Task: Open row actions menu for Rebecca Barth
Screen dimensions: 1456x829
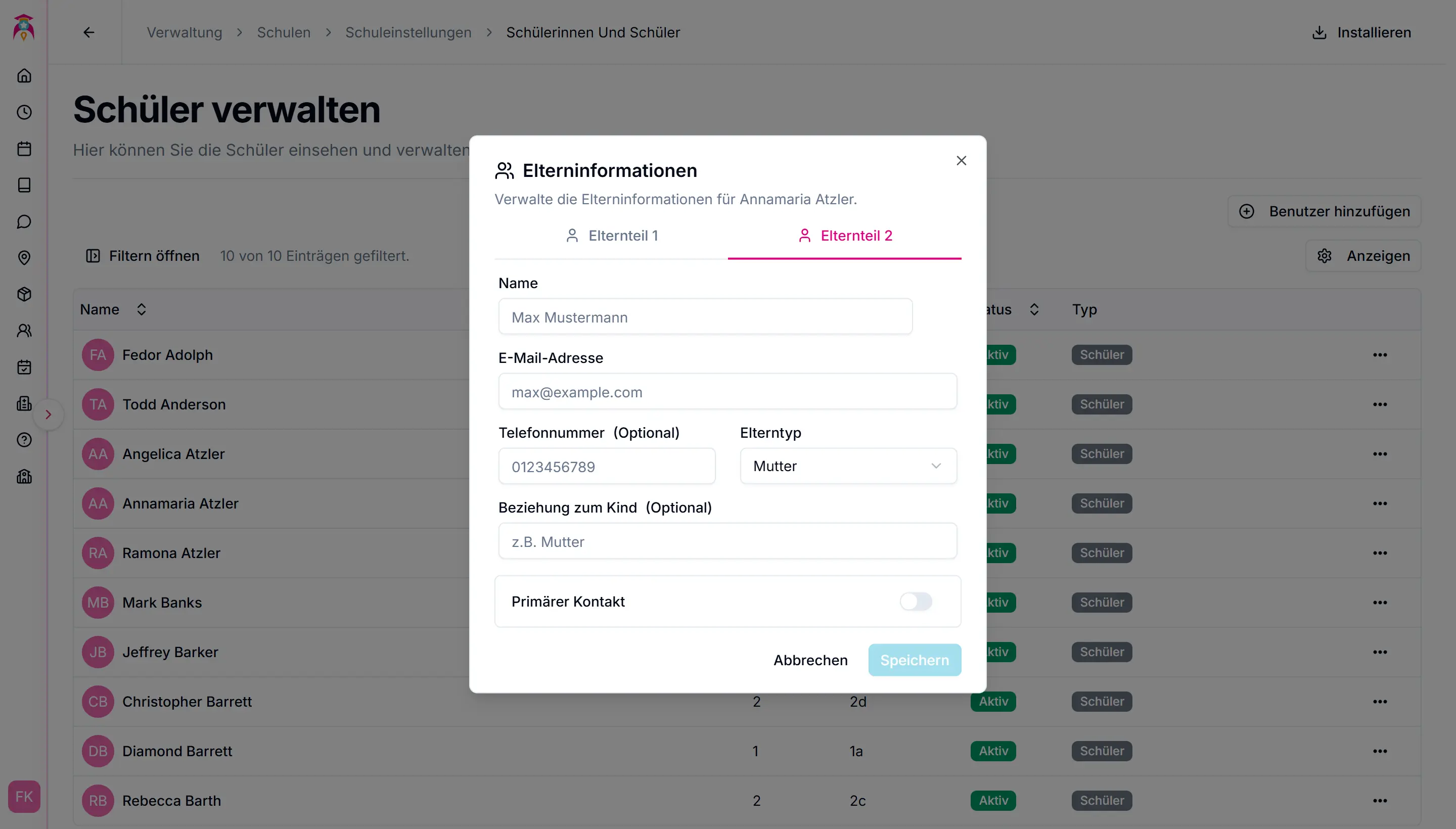Action: [x=1380, y=801]
